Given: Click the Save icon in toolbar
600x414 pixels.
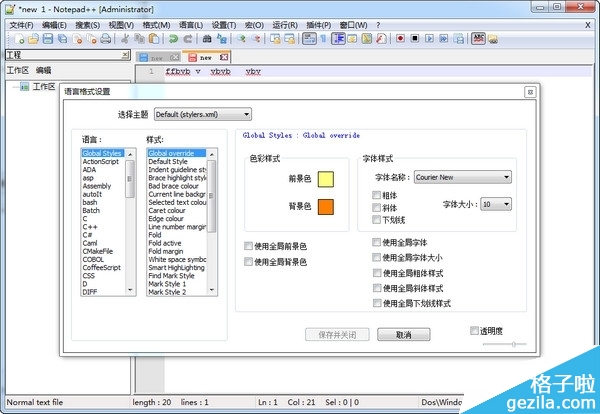Looking at the screenshot, I should pyautogui.click(x=47, y=39).
